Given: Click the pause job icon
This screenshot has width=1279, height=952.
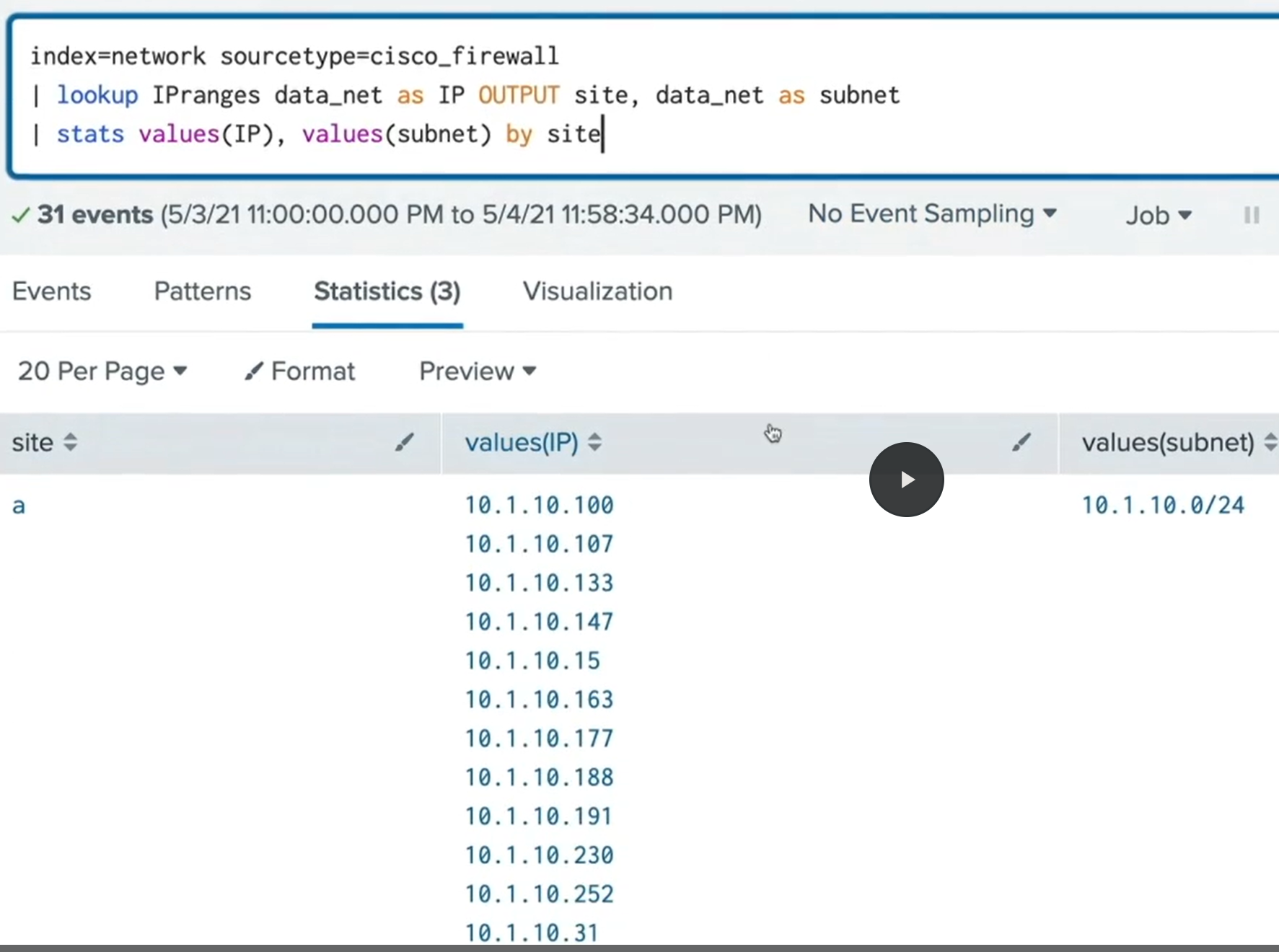Looking at the screenshot, I should (x=1252, y=215).
